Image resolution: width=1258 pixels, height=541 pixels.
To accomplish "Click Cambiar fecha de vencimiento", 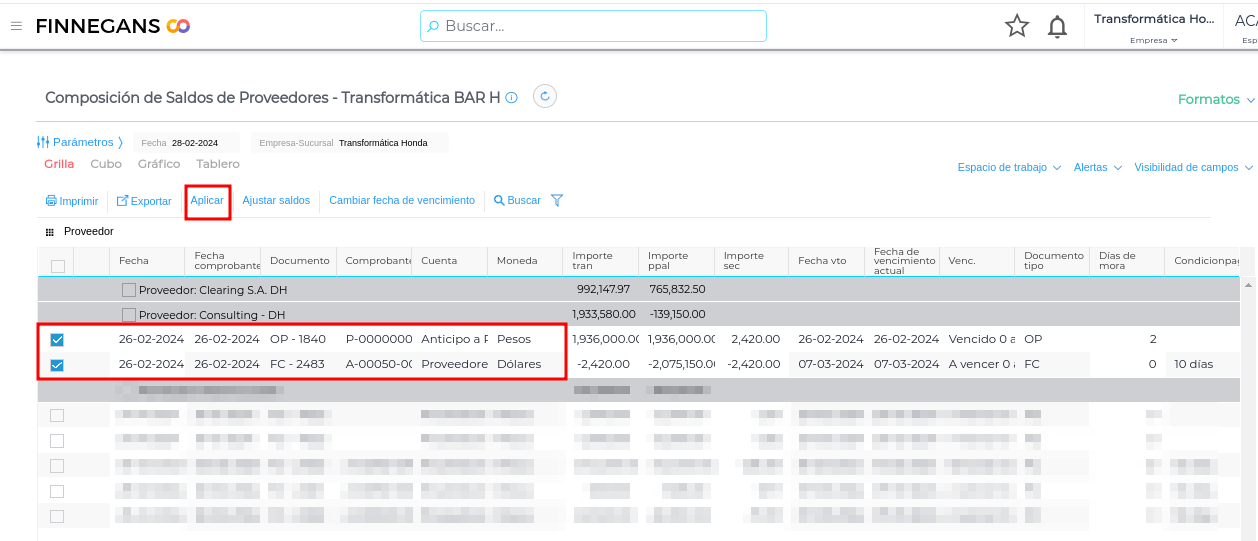I will coord(402,200).
